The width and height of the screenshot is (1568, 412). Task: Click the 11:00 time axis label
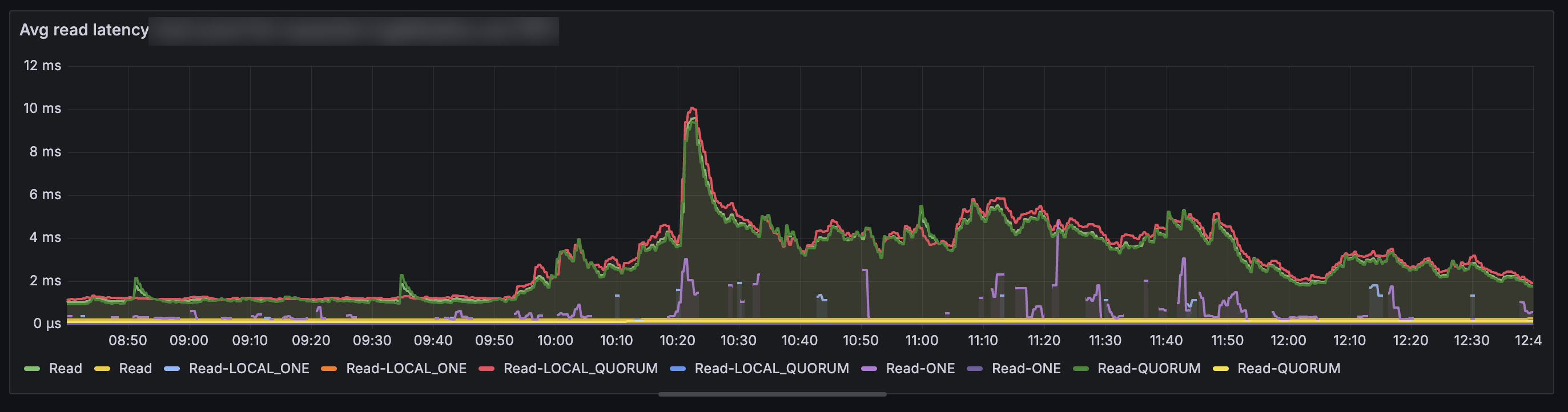tap(922, 340)
